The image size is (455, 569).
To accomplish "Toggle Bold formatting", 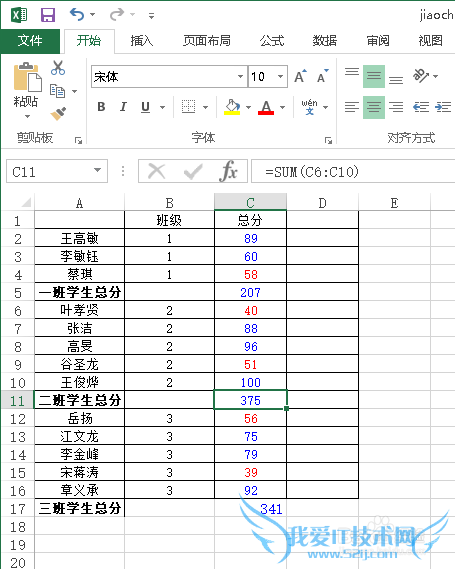I will click(x=101, y=107).
